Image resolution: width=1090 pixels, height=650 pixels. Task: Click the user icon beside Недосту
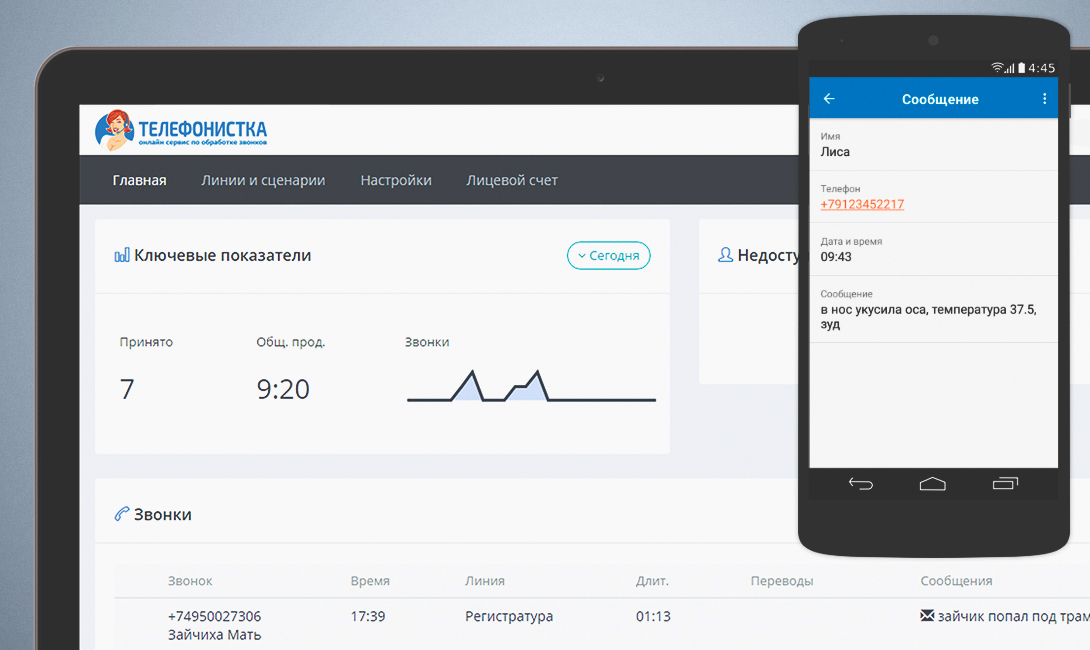725,255
